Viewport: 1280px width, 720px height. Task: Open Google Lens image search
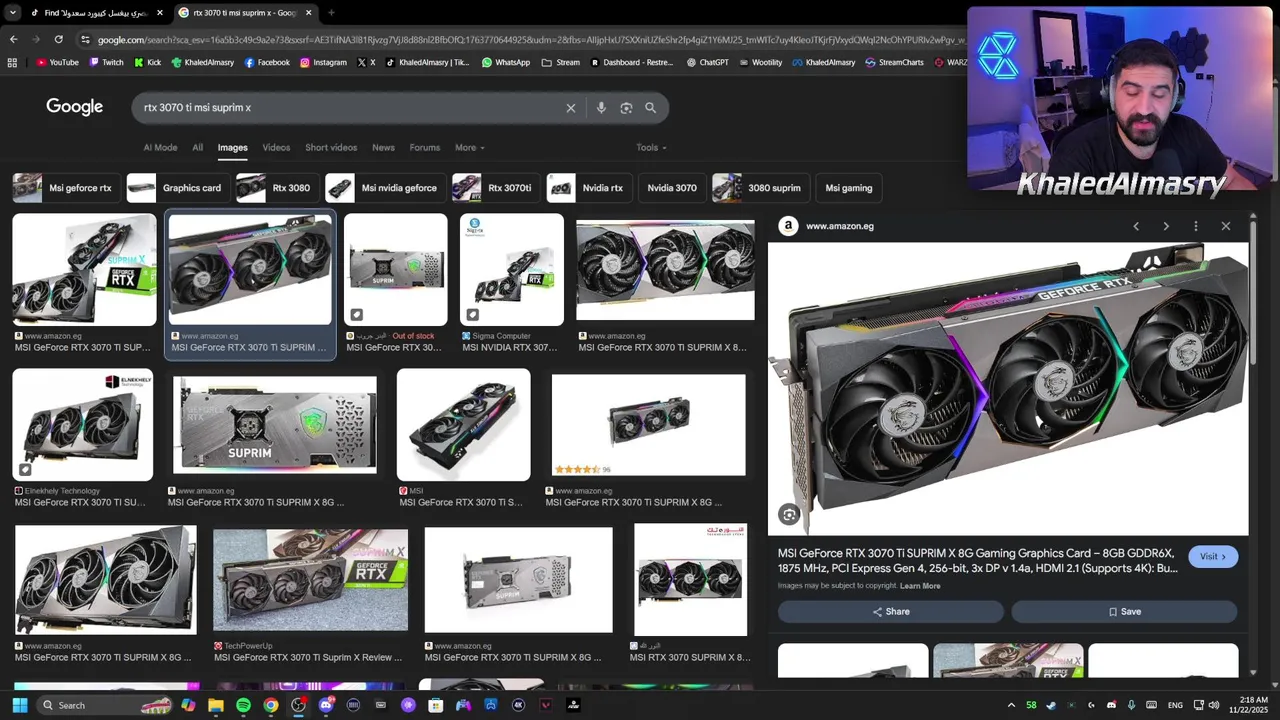coord(626,108)
